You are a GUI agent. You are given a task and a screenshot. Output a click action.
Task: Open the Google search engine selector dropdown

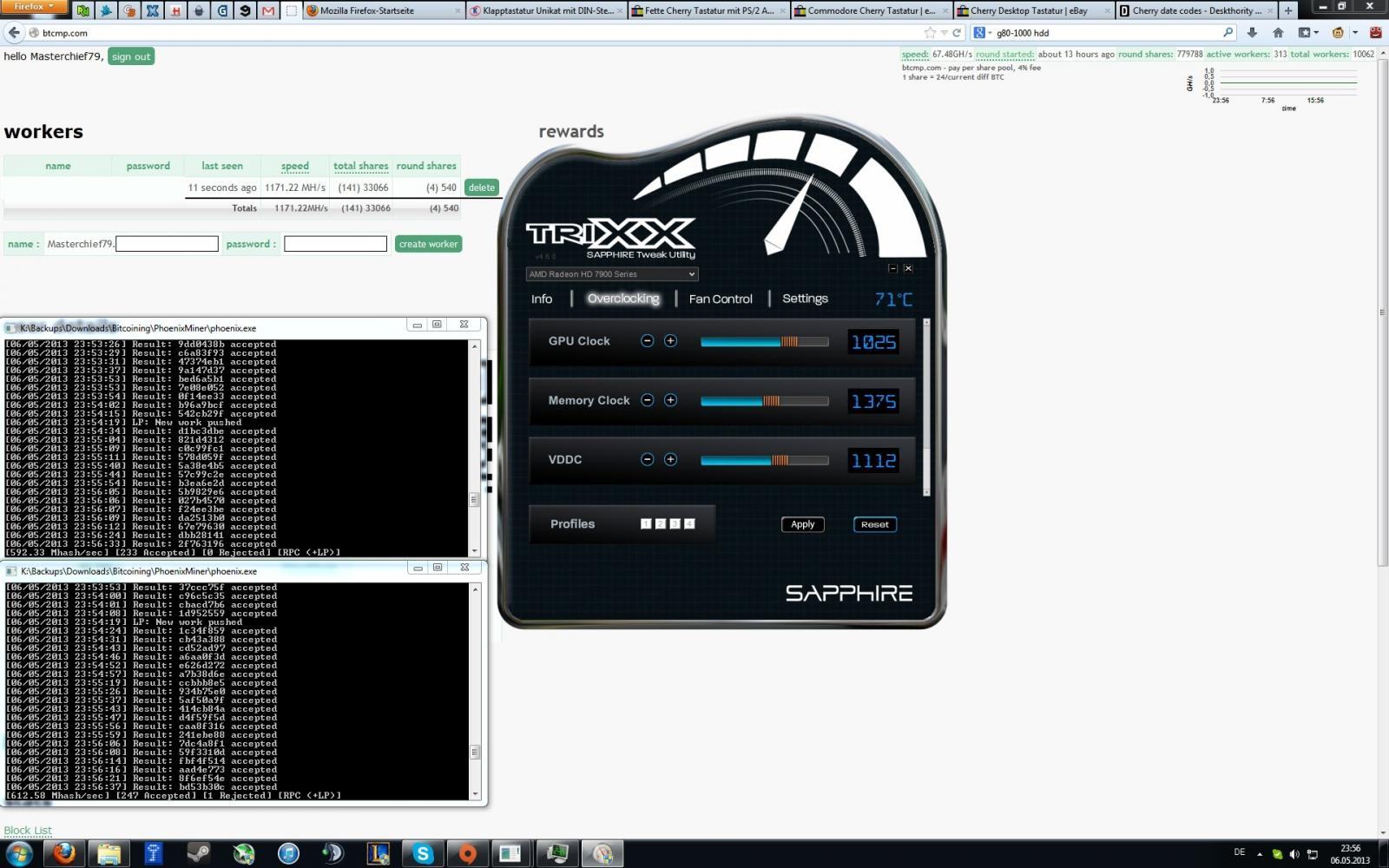(x=983, y=33)
